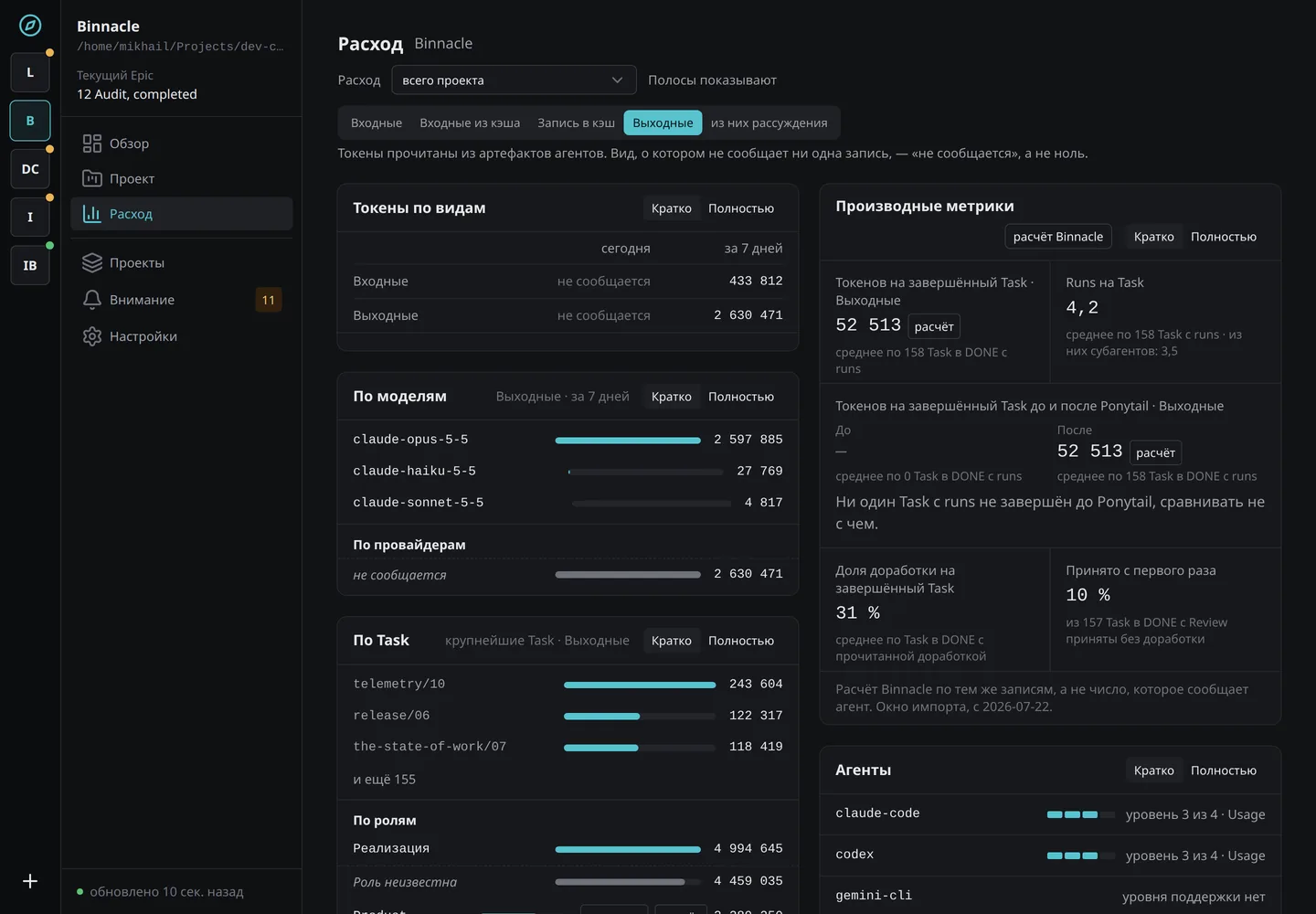The image size is (1316, 914).
Task: Click the claude-opus-5-5 usage bar
Action: point(628,441)
